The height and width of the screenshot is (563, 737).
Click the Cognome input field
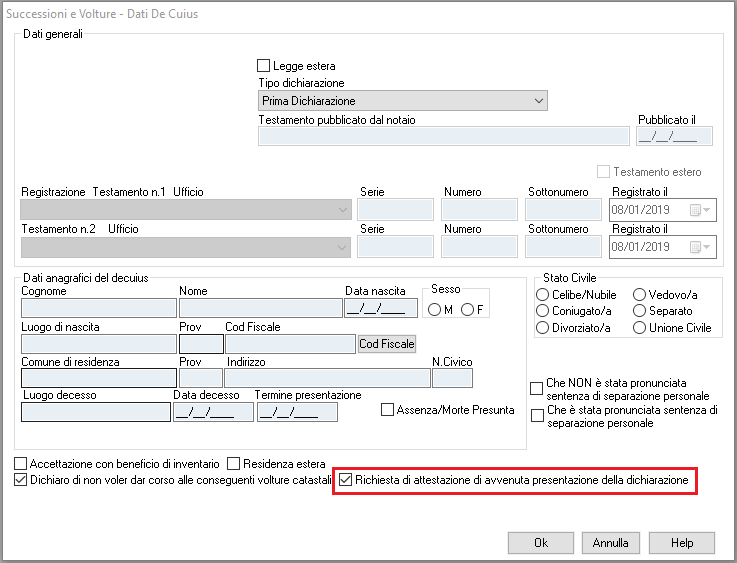98,308
